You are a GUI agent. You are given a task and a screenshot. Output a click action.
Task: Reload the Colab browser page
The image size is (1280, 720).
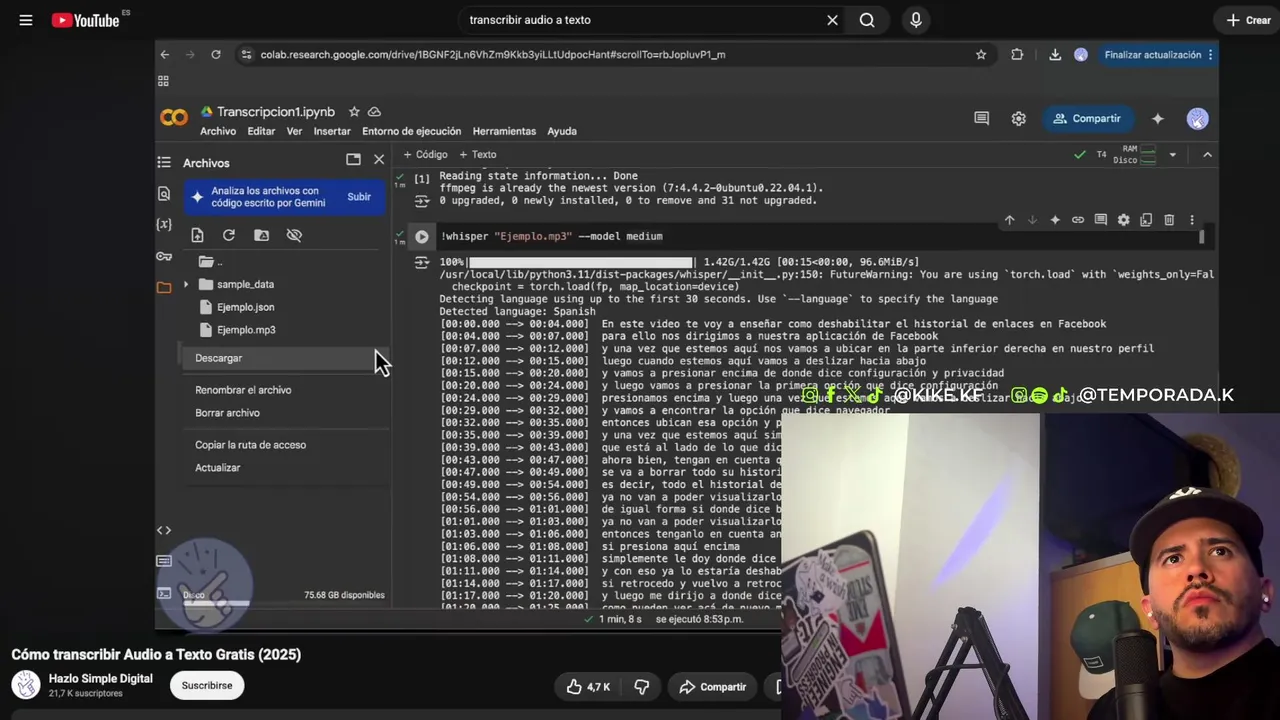[216, 55]
